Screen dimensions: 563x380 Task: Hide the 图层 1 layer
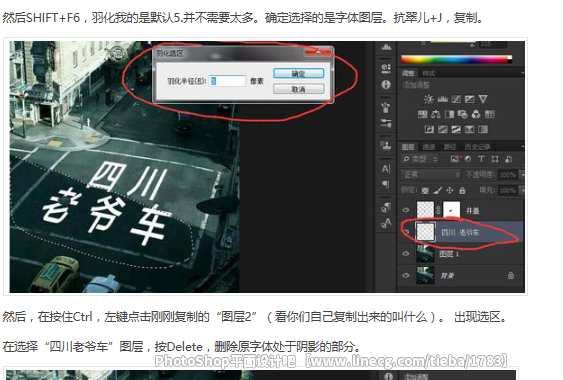[406, 254]
